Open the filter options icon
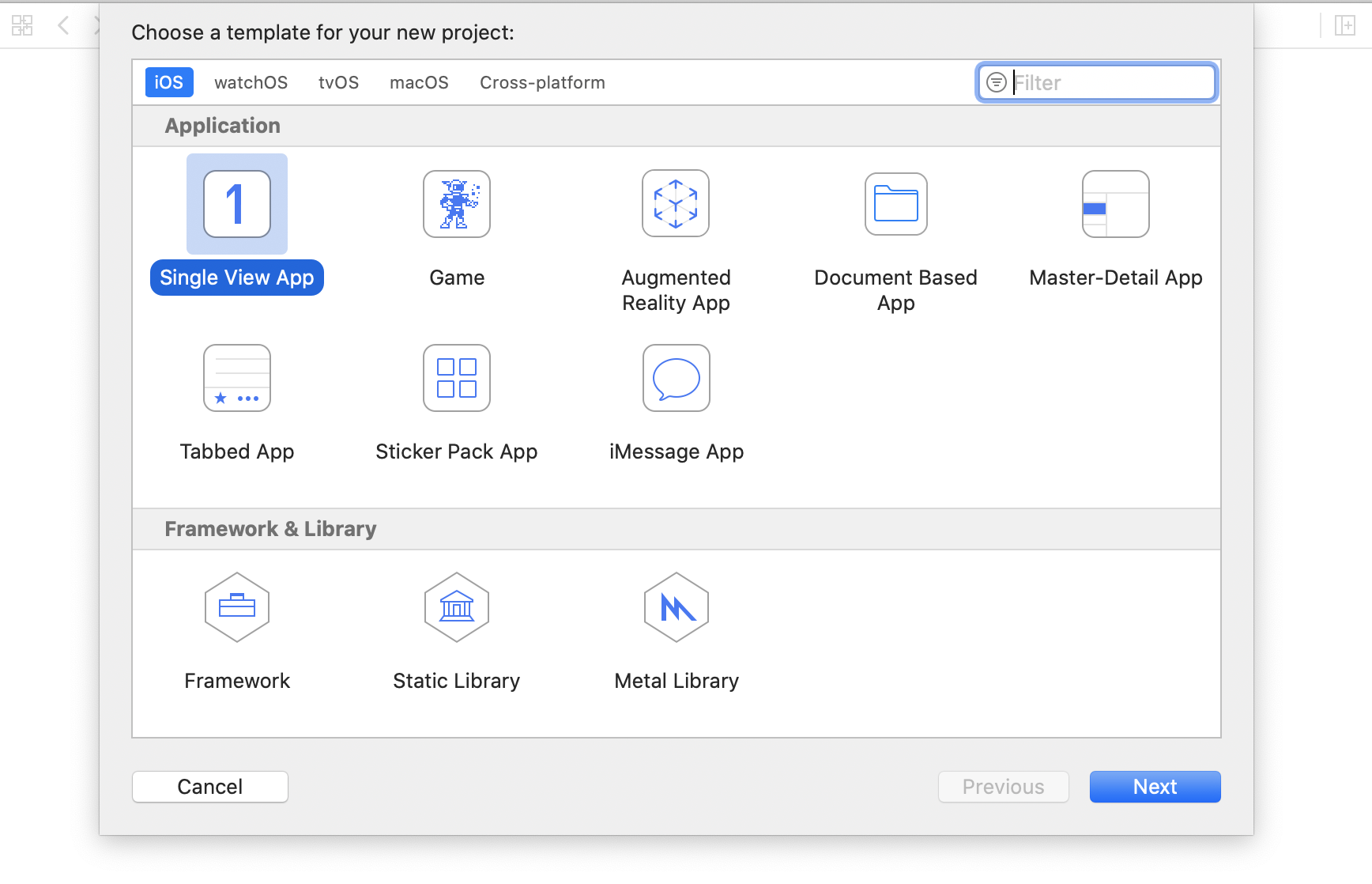This screenshot has width=1372, height=884. [996, 81]
